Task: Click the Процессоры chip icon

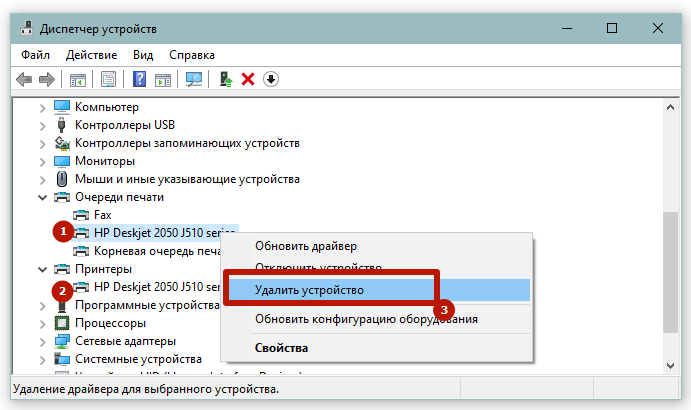Action: click(x=62, y=323)
